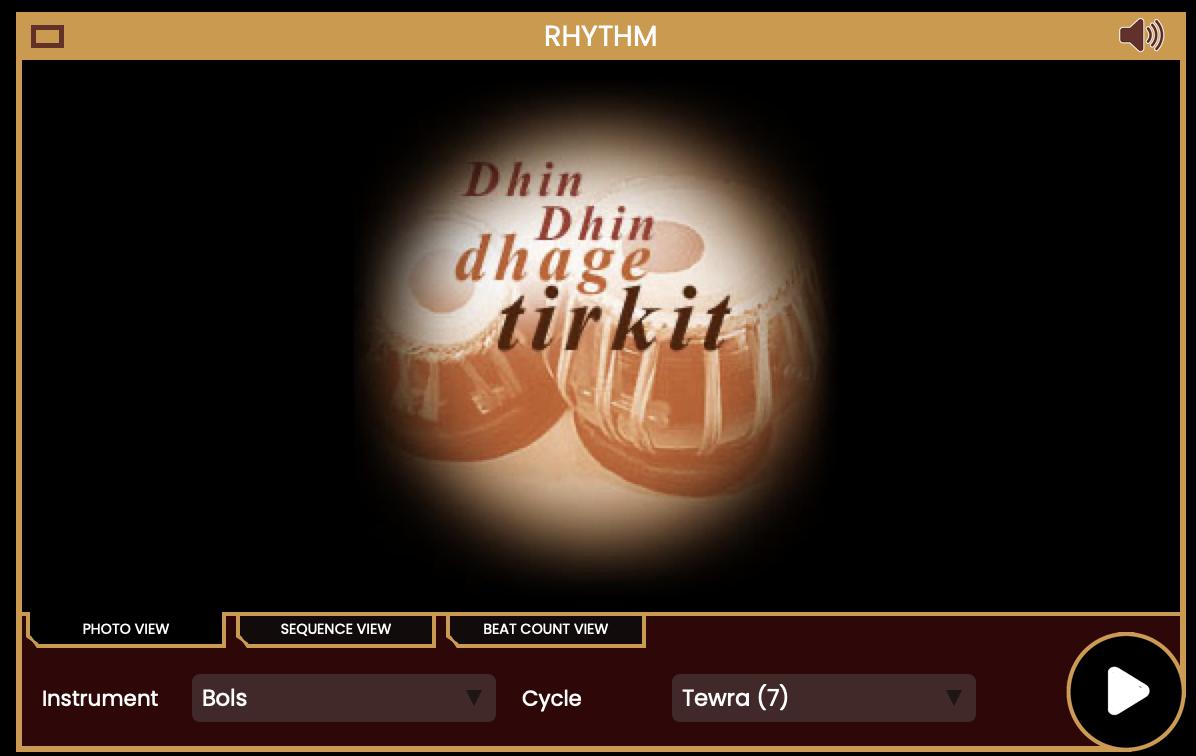
Task: Switch to the Photo View tab
Action: [126, 629]
